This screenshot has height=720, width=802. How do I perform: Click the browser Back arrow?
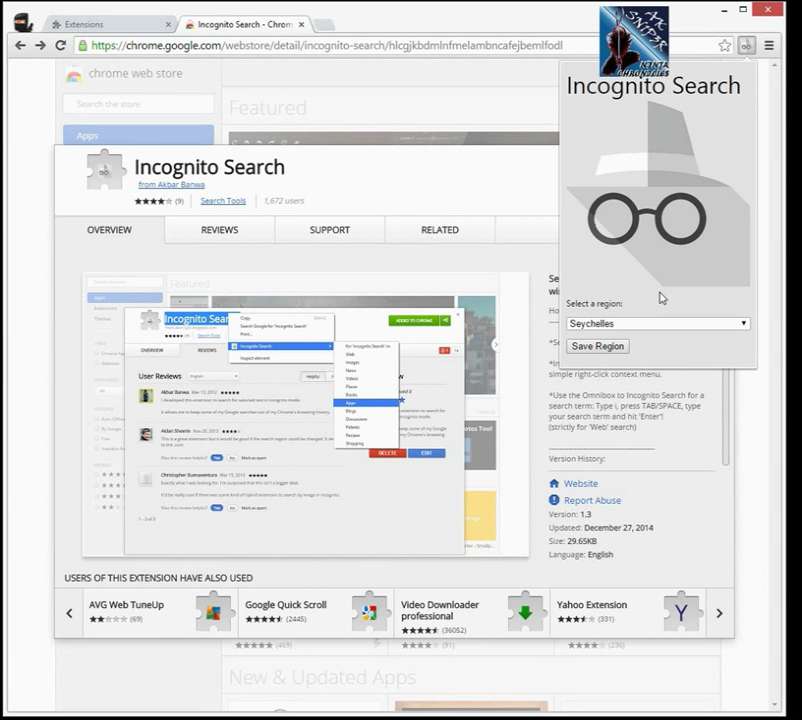pyautogui.click(x=20, y=46)
